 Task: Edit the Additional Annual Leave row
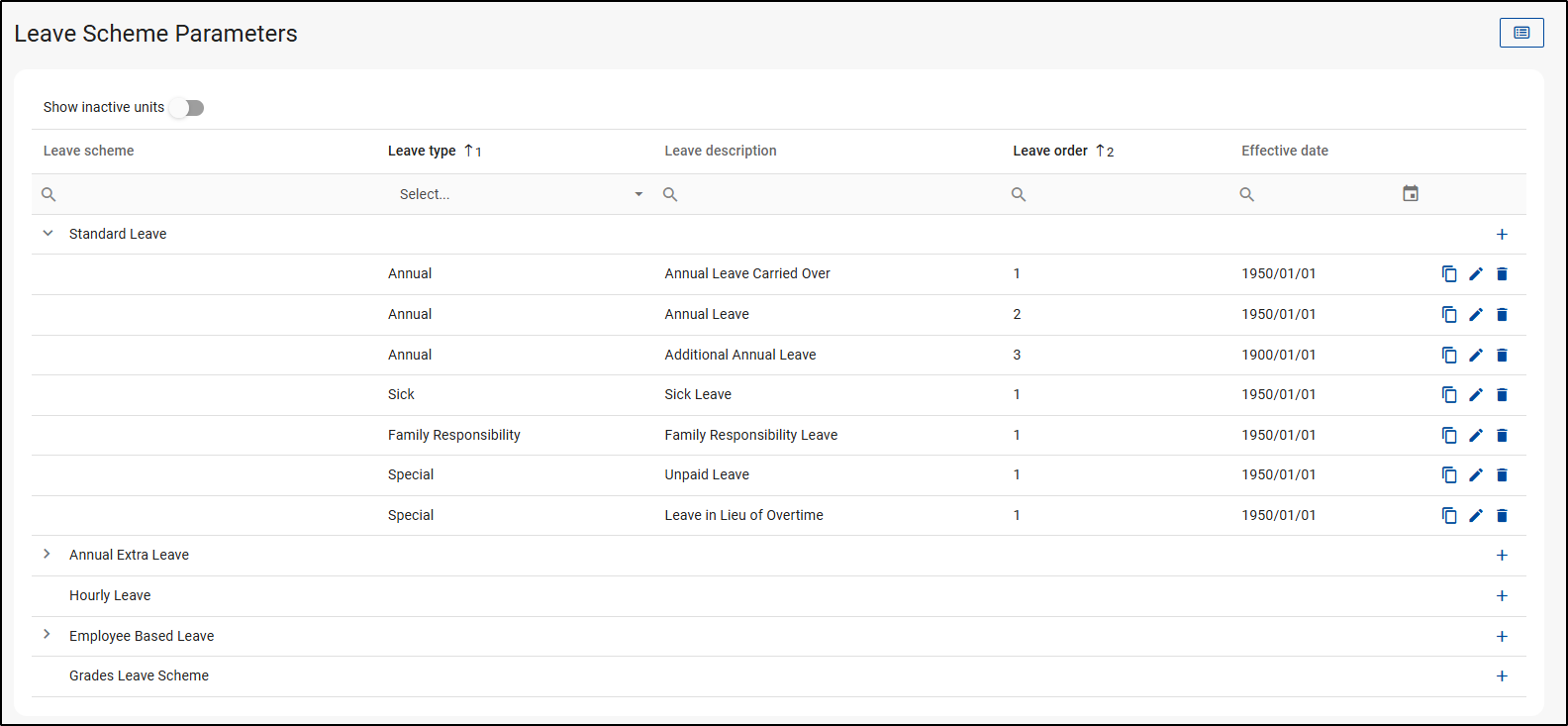(x=1476, y=355)
